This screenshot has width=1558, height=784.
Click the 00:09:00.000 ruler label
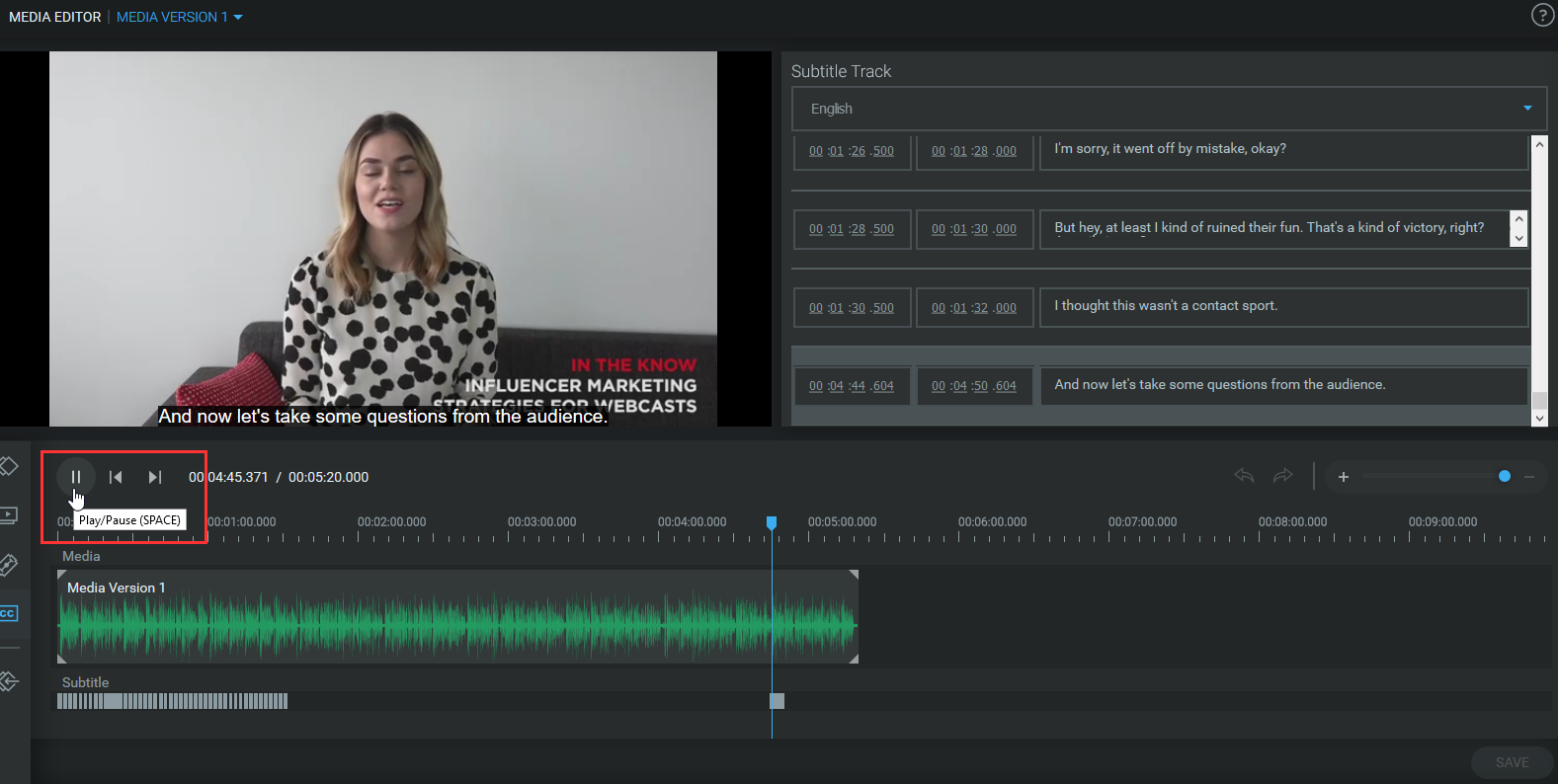[x=1442, y=522]
